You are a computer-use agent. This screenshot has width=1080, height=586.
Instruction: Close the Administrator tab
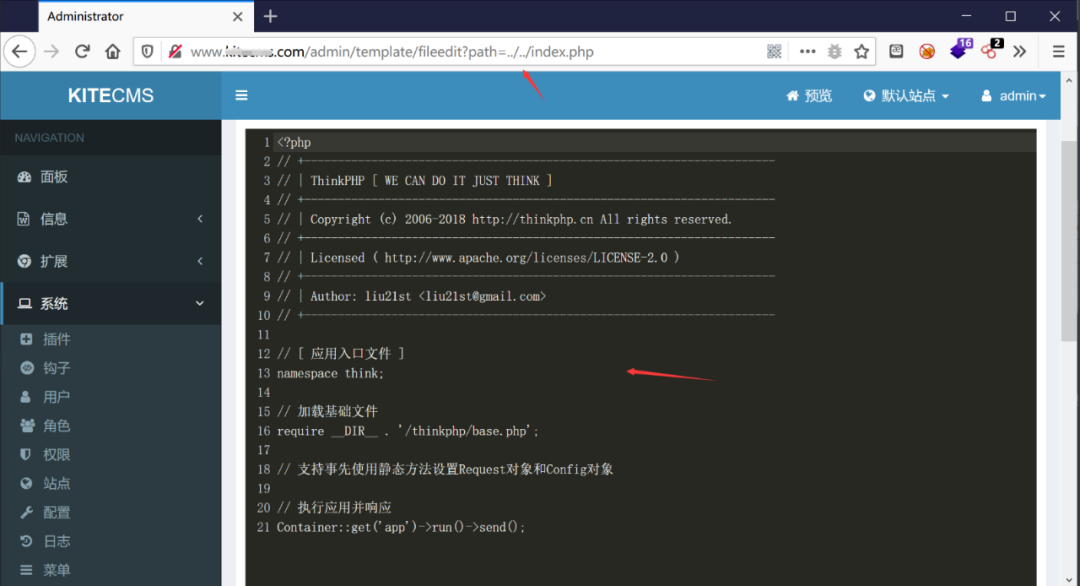point(238,17)
